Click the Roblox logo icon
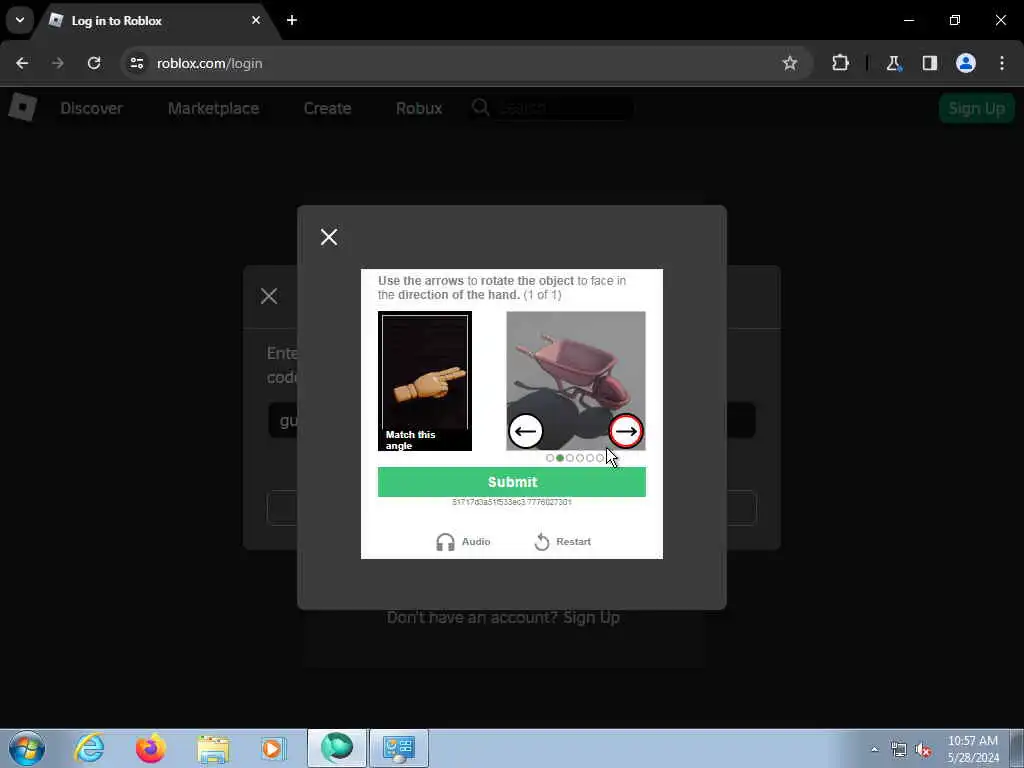This screenshot has height=768, width=1024. (23, 107)
